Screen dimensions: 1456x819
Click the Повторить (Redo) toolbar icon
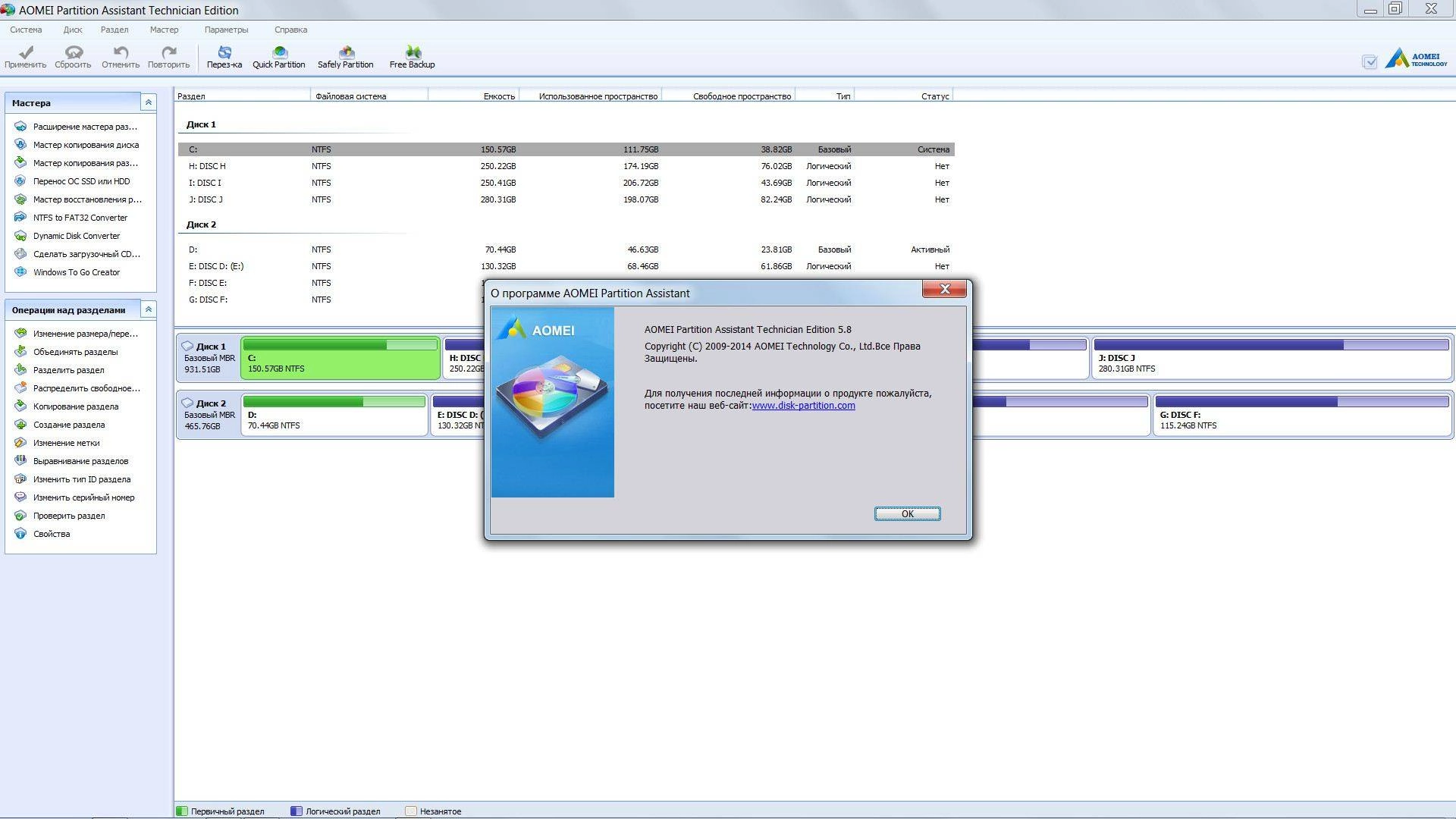coord(168,57)
